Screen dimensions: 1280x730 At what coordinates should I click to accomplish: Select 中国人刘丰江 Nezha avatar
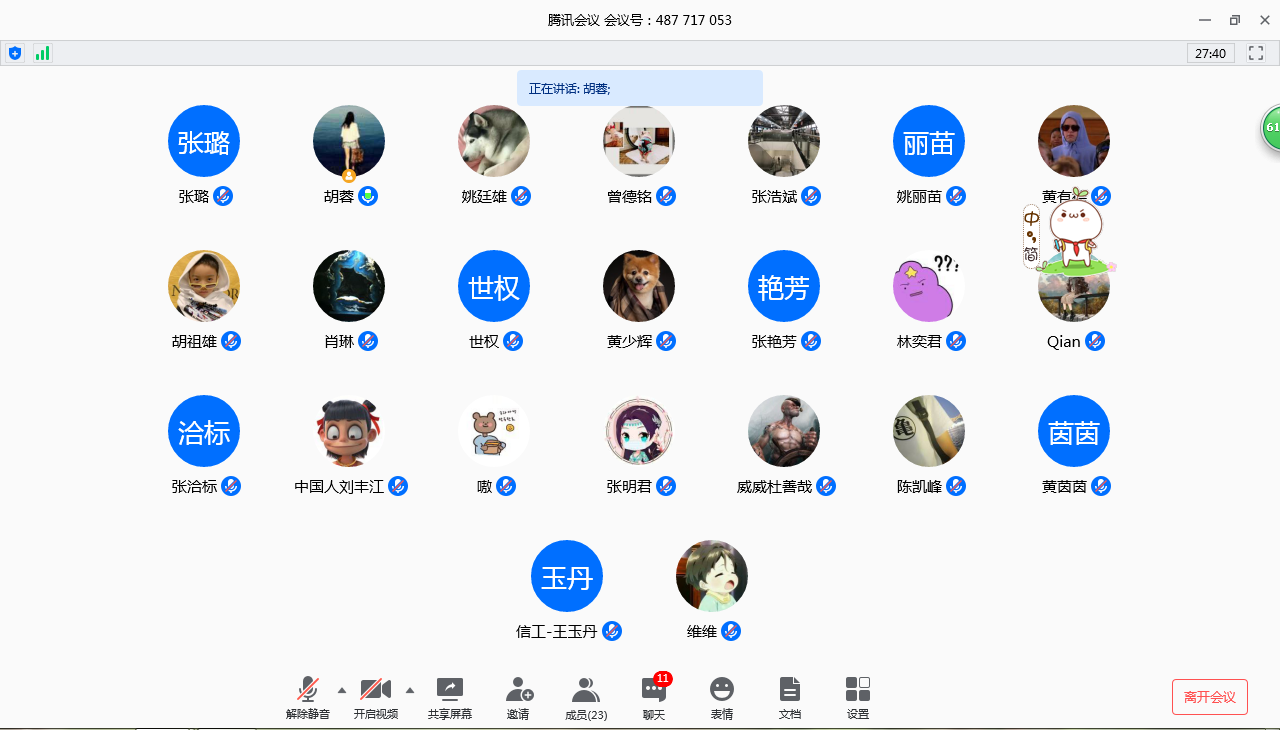click(x=349, y=431)
